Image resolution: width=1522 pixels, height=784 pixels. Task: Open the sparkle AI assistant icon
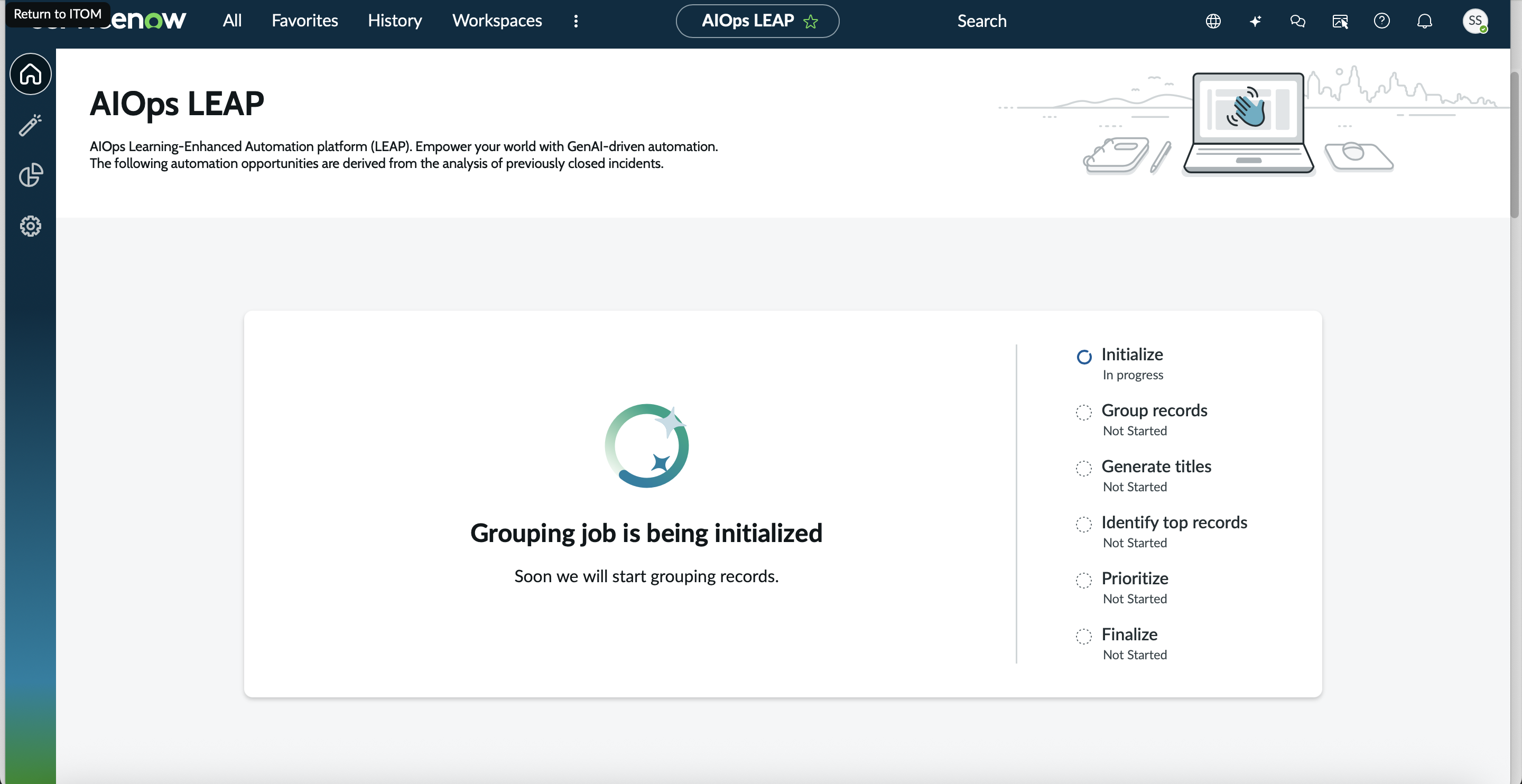coord(1256,21)
